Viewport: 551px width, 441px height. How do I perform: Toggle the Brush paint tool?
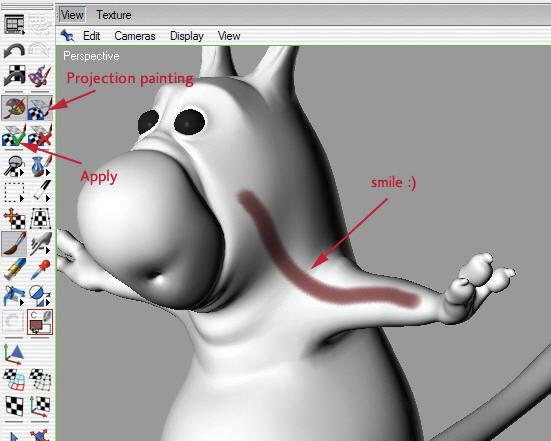14,243
